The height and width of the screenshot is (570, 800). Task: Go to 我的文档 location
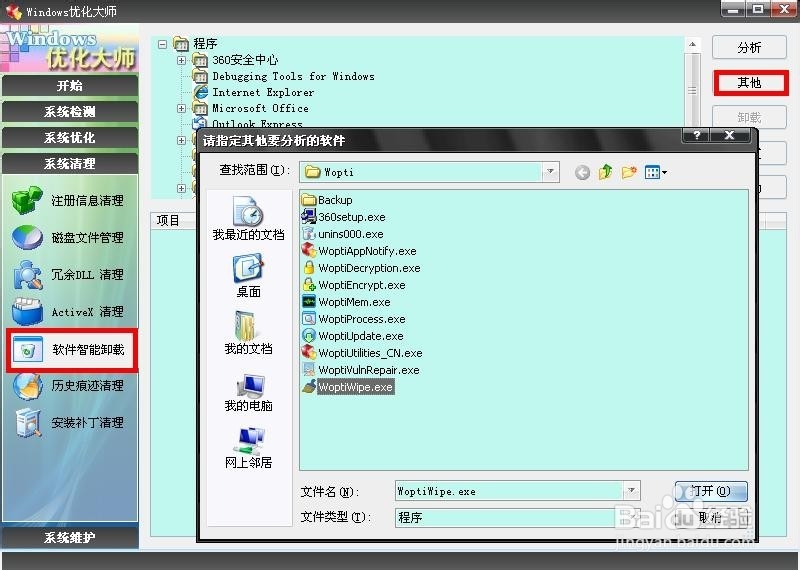tap(248, 333)
